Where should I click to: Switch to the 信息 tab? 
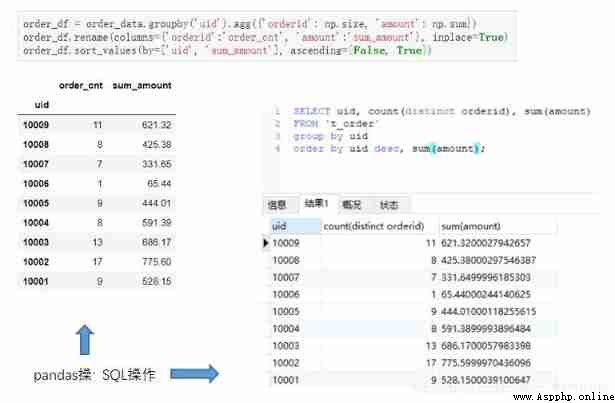[x=277, y=204]
